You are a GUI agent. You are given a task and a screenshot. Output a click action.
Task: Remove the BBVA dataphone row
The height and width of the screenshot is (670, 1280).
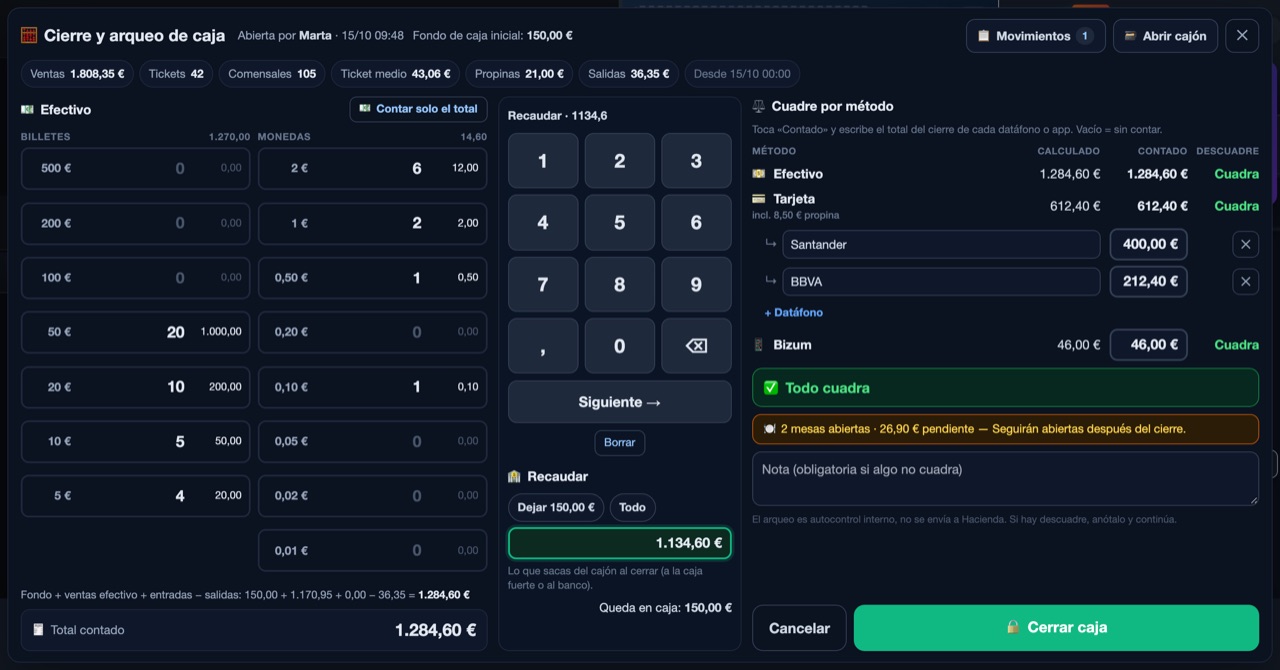[x=1245, y=282]
